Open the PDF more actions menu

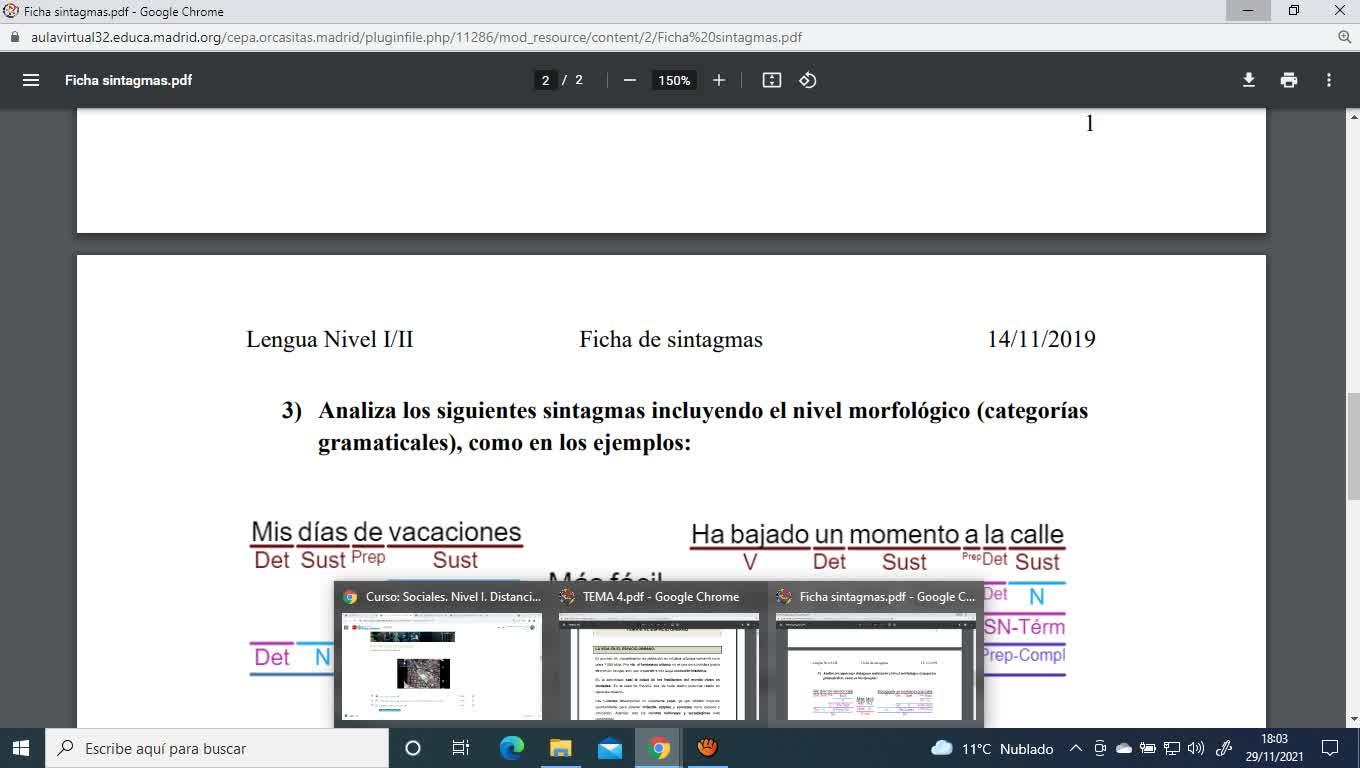click(1329, 80)
